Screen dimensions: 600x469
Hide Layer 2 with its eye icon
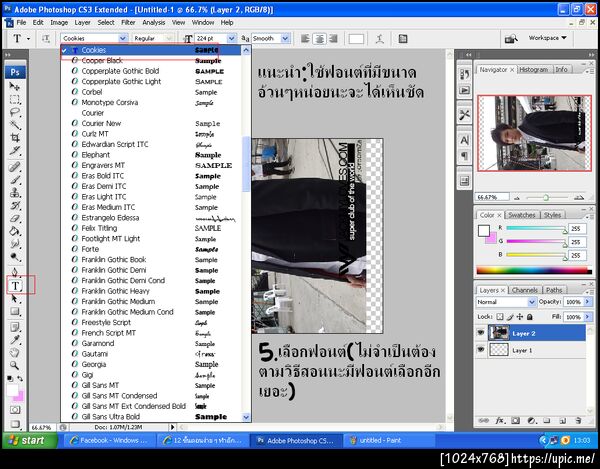[481, 333]
